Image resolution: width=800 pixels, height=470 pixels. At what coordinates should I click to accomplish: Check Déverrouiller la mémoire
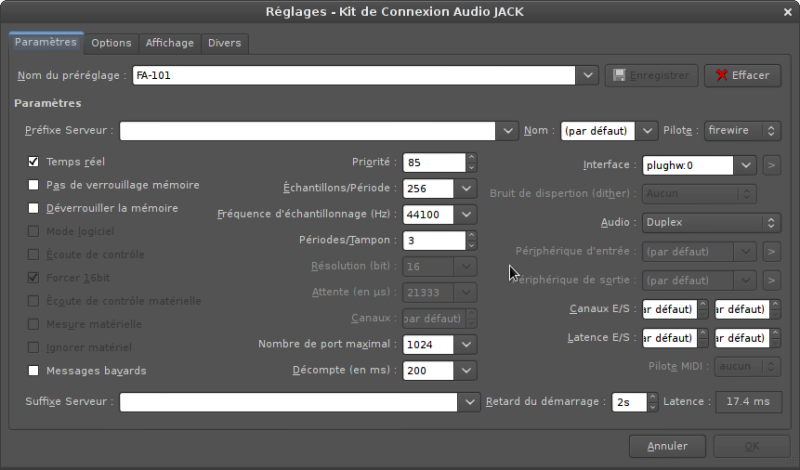[x=33, y=208]
